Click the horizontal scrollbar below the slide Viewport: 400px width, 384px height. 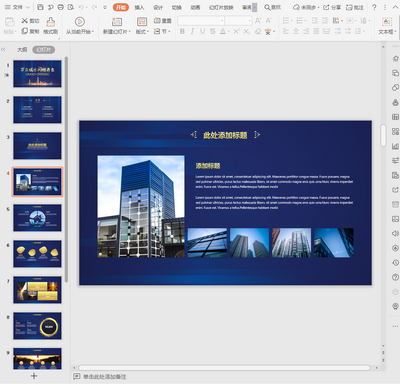coord(224,368)
